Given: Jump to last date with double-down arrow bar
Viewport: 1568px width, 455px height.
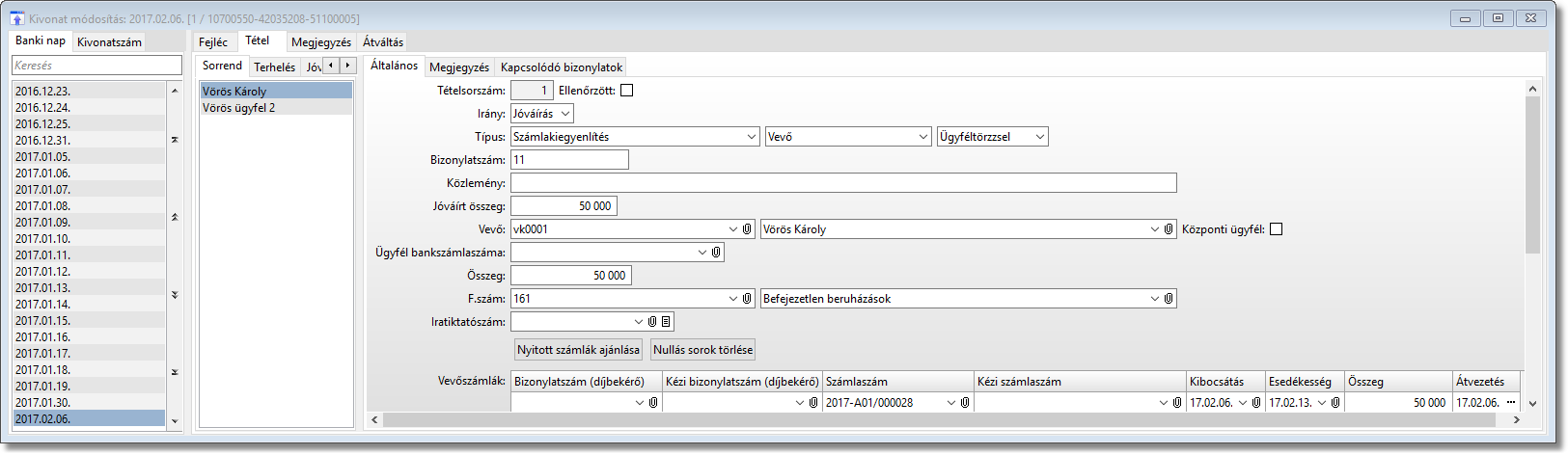Looking at the screenshot, I should point(175,371).
